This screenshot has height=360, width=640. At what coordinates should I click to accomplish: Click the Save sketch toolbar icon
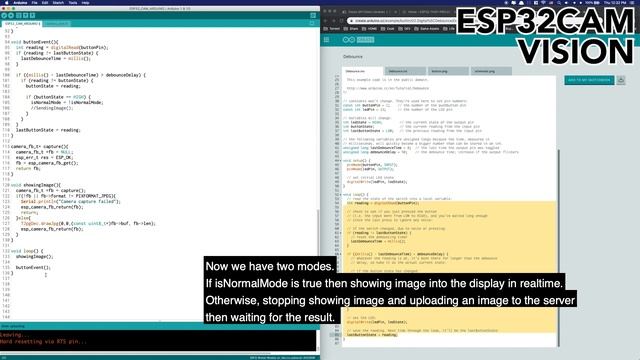32,16
